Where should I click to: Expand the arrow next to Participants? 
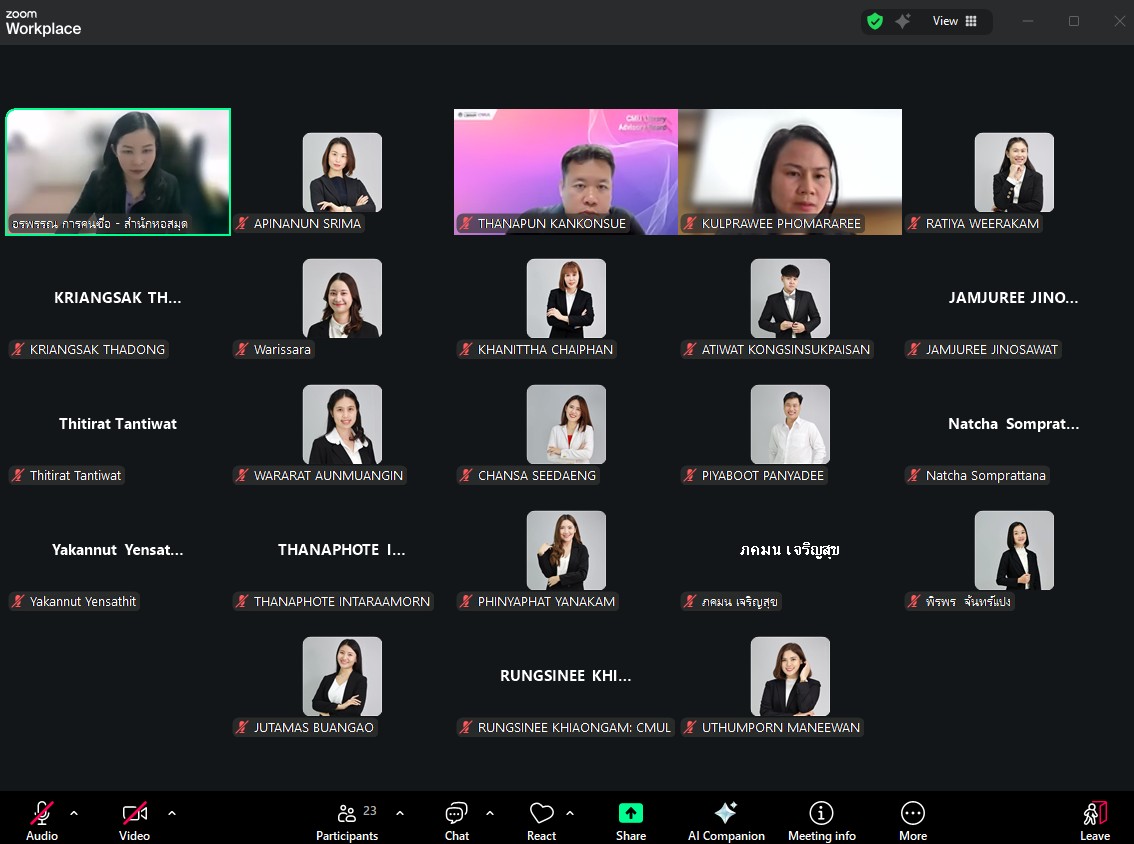pyautogui.click(x=400, y=813)
